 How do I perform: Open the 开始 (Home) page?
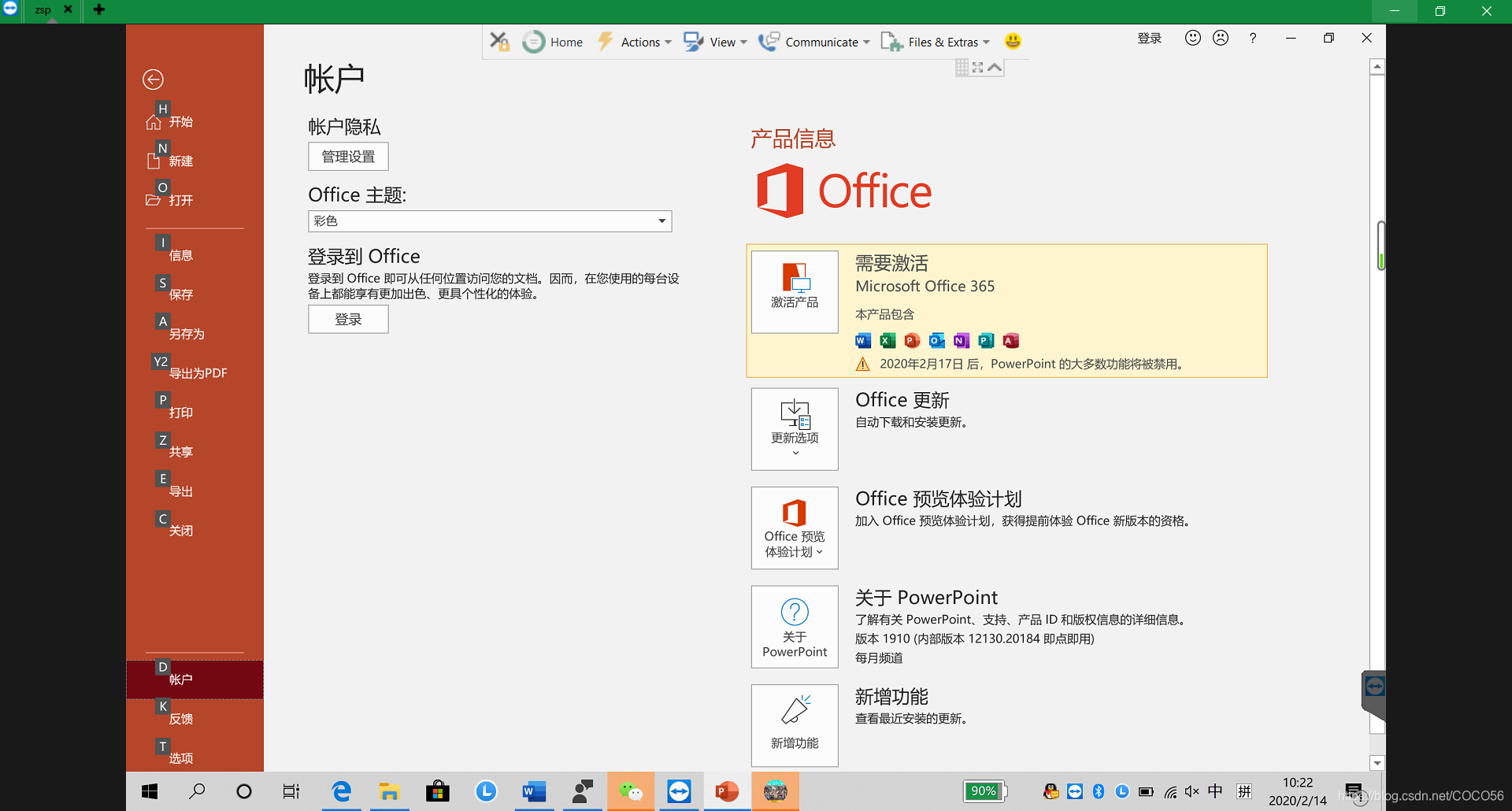pyautogui.click(x=180, y=121)
